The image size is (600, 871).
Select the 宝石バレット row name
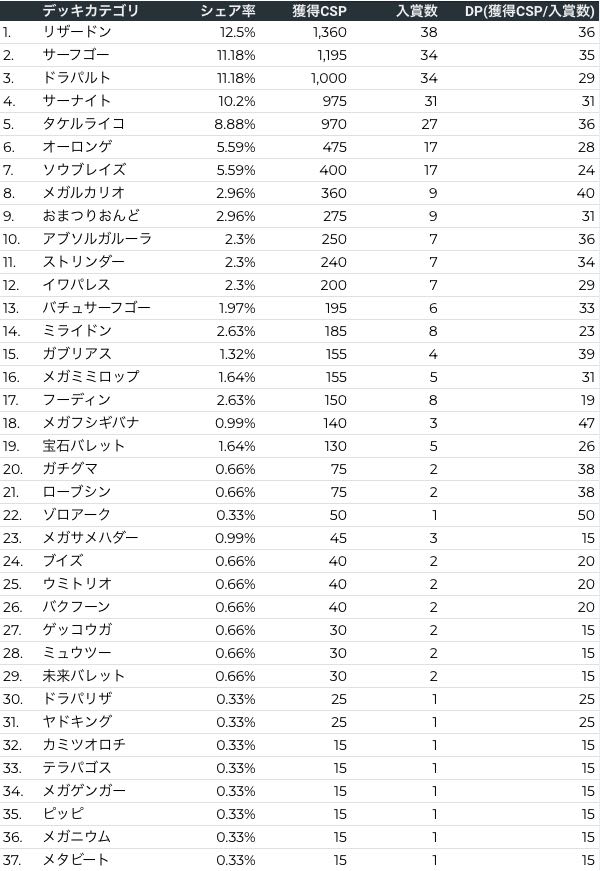[x=84, y=446]
